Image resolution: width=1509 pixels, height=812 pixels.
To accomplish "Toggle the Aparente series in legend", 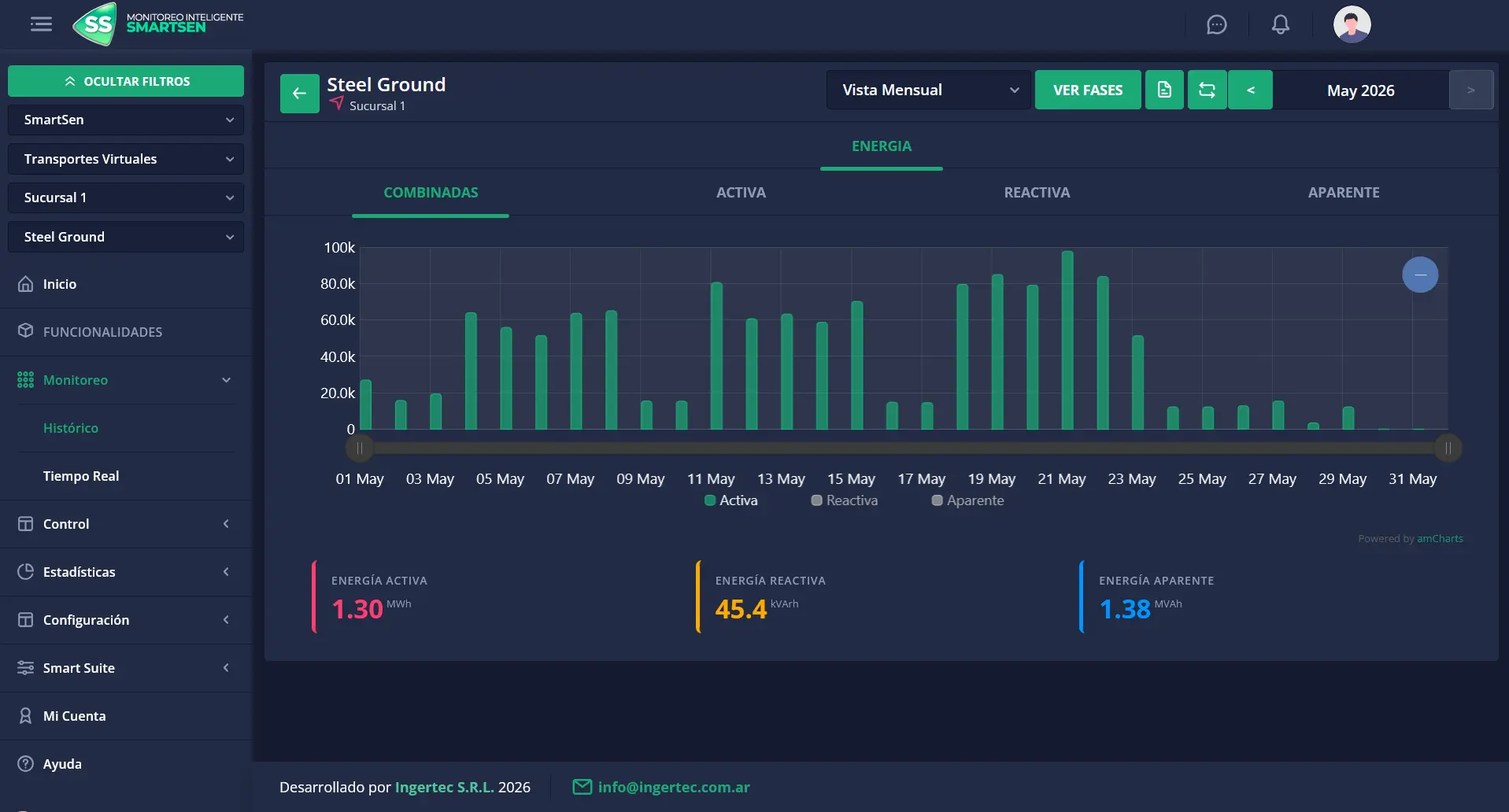I will coord(968,500).
